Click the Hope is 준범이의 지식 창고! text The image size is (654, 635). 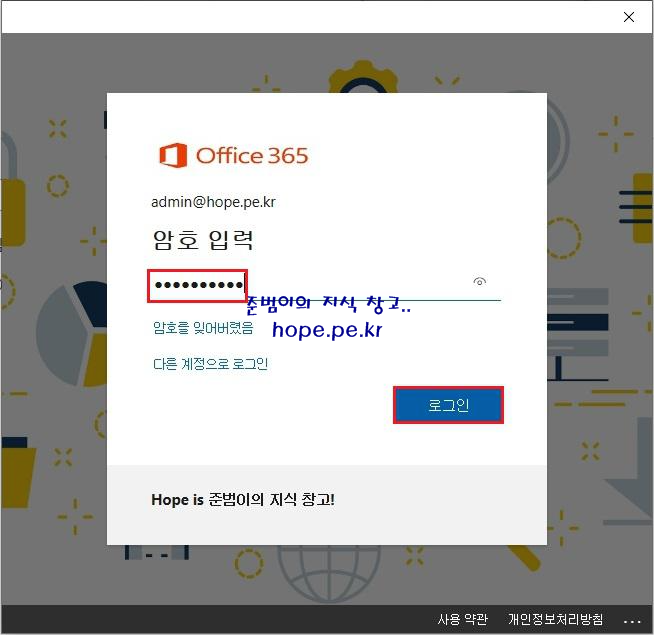[243, 500]
